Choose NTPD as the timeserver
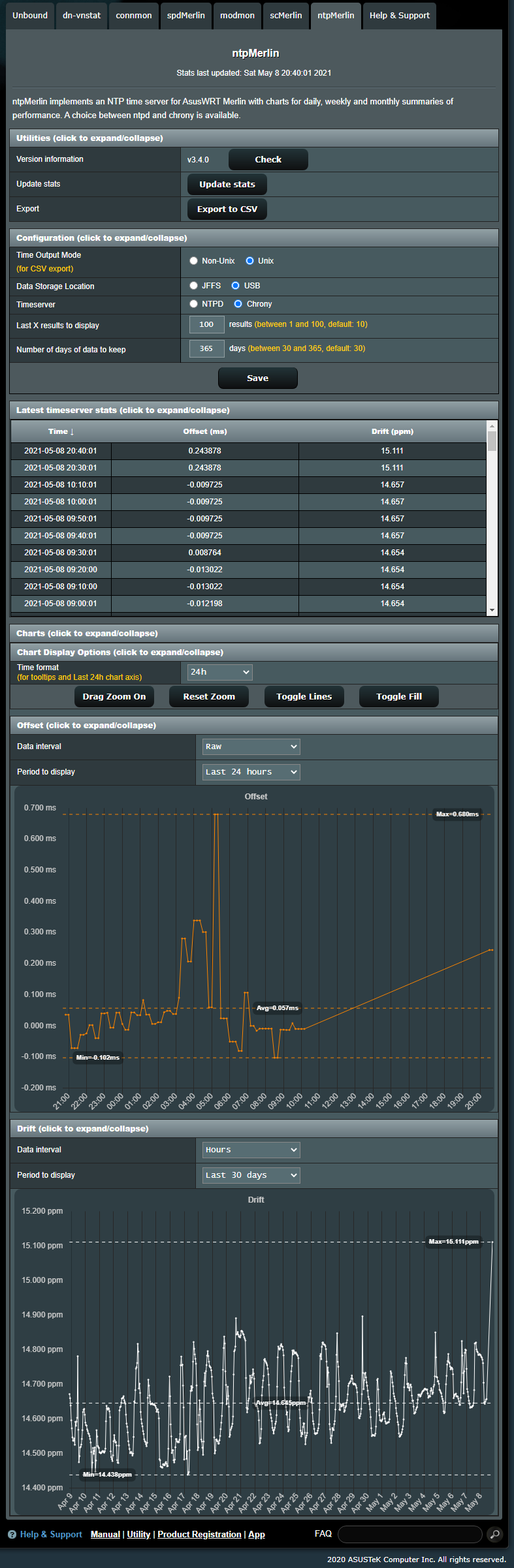This screenshot has height=1568, width=514. [x=194, y=304]
